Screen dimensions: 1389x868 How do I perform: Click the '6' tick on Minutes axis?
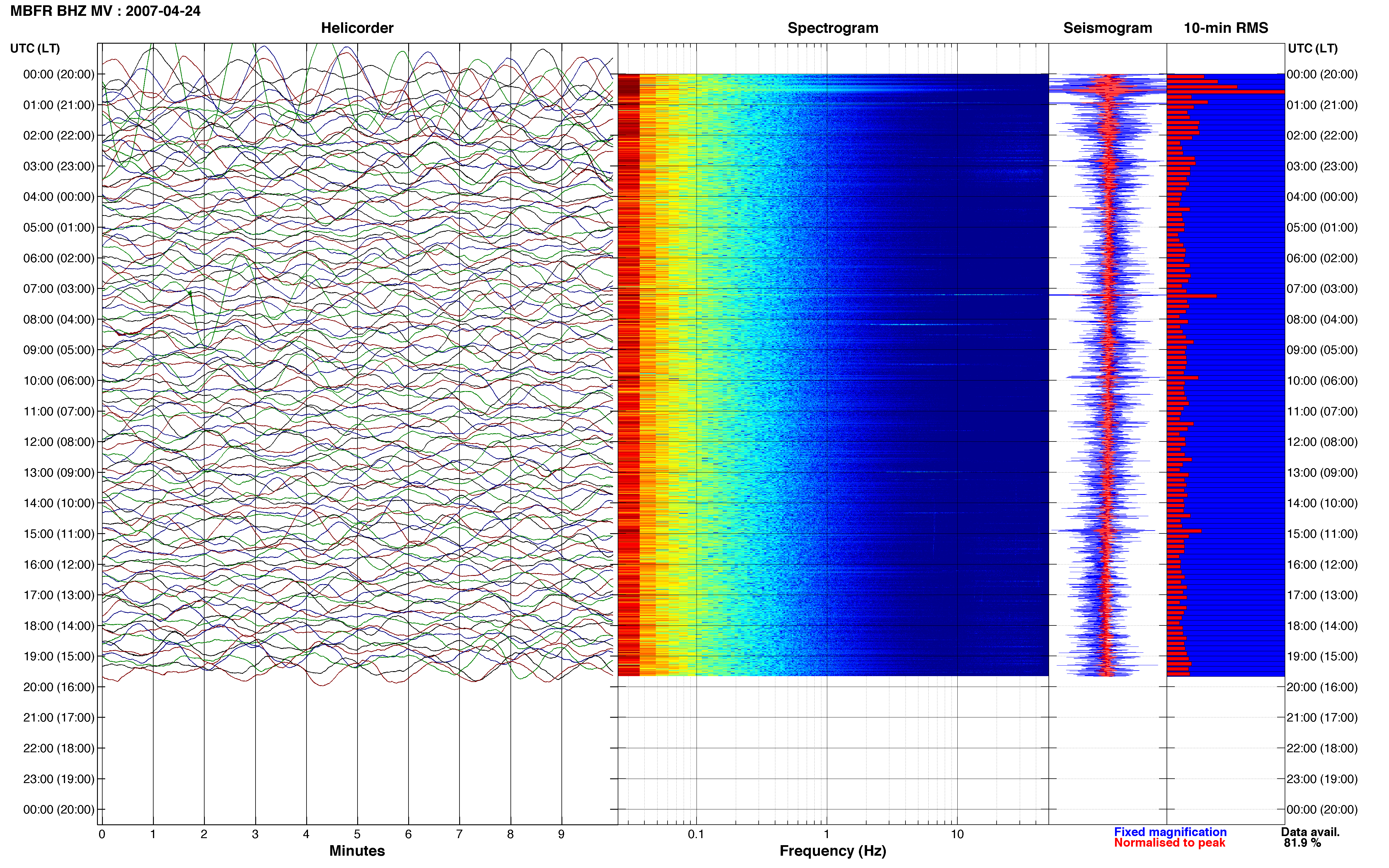pyautogui.click(x=408, y=835)
